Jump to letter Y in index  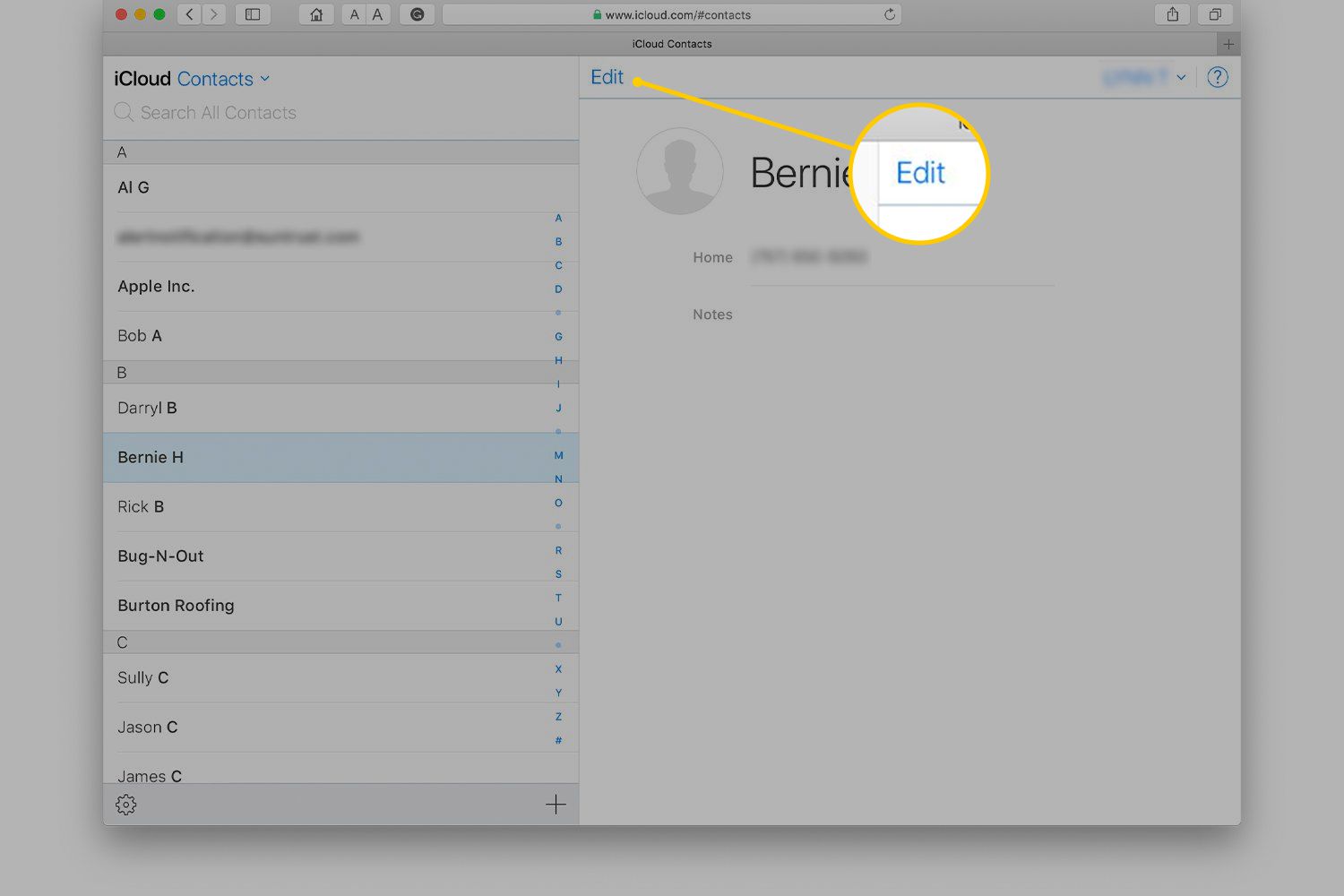pyautogui.click(x=558, y=693)
